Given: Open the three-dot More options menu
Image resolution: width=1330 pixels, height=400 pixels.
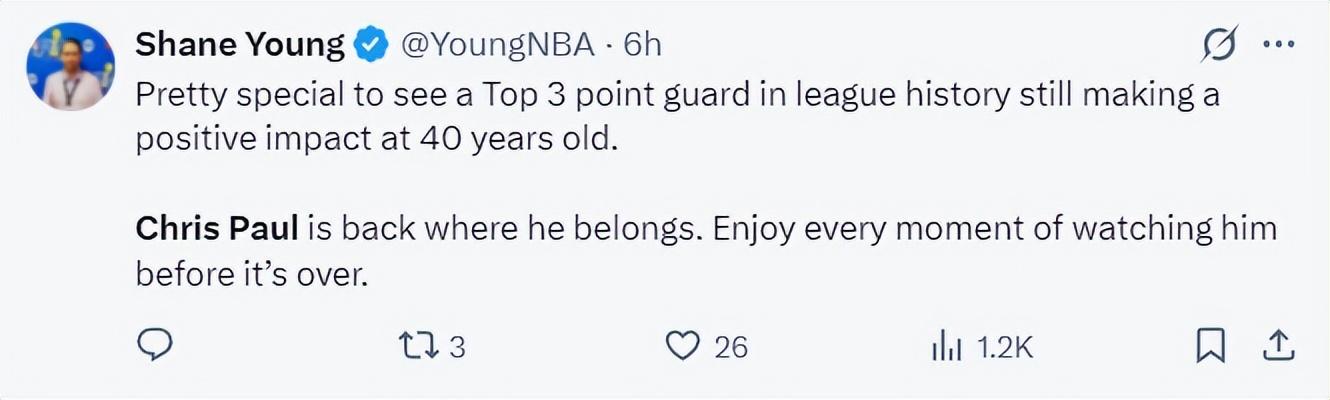Looking at the screenshot, I should pos(1279,45).
